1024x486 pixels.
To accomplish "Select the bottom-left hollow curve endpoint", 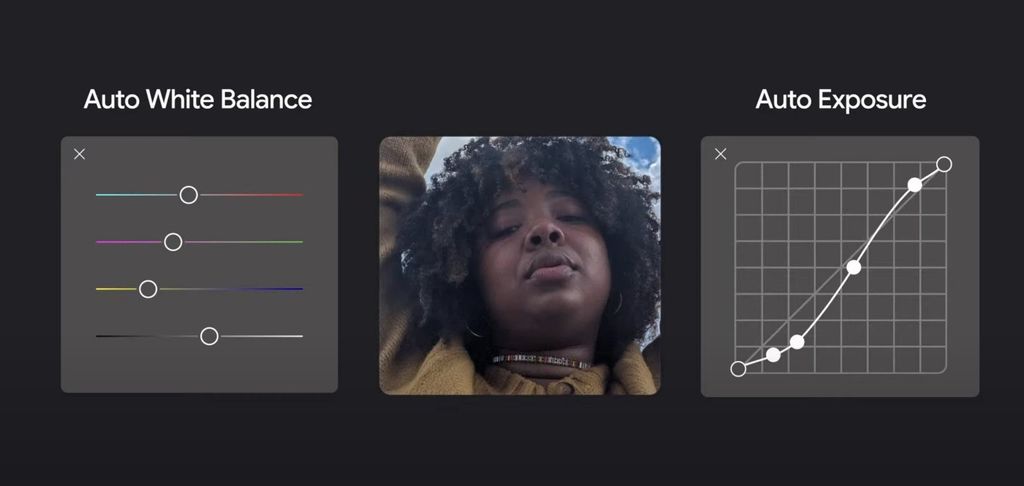I will (x=738, y=369).
